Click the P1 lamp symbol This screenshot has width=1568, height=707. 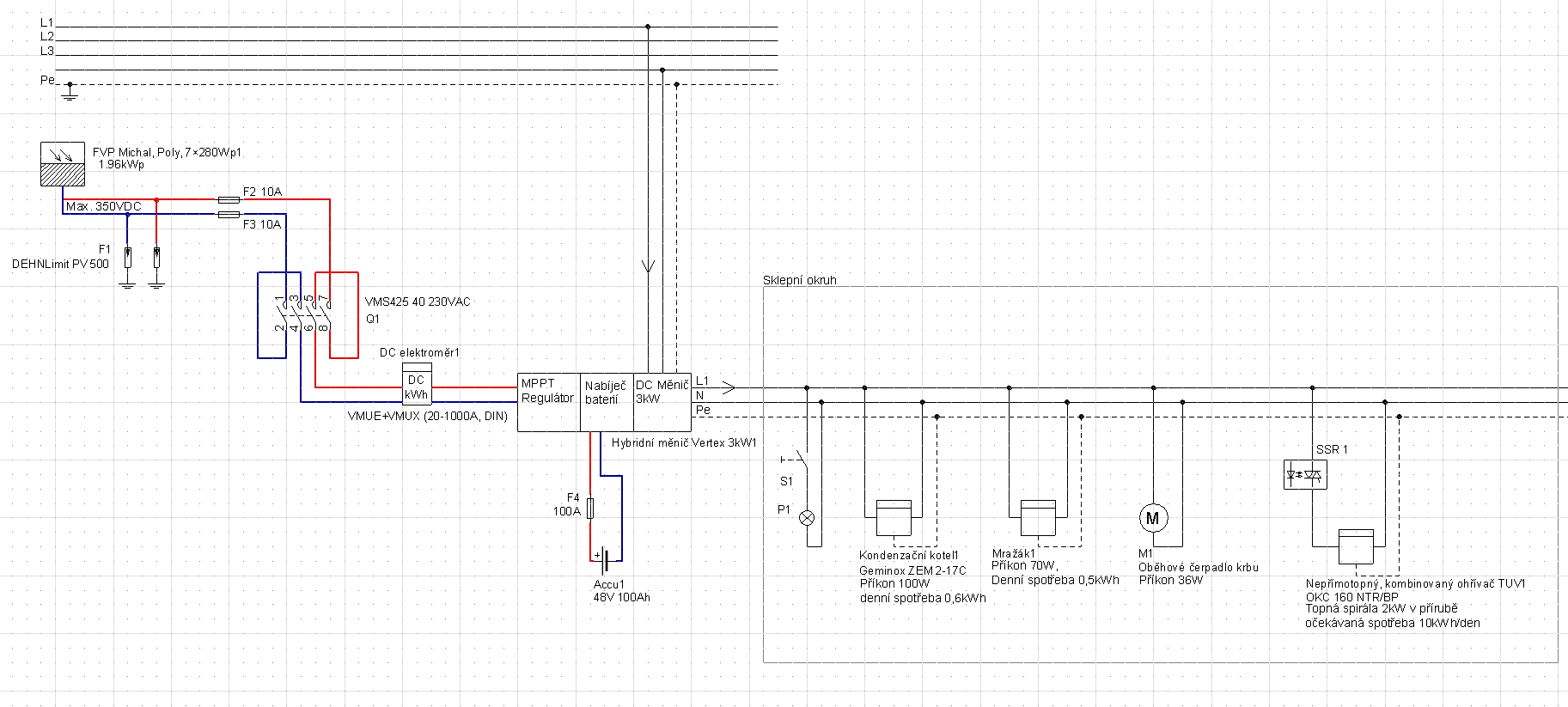click(807, 518)
